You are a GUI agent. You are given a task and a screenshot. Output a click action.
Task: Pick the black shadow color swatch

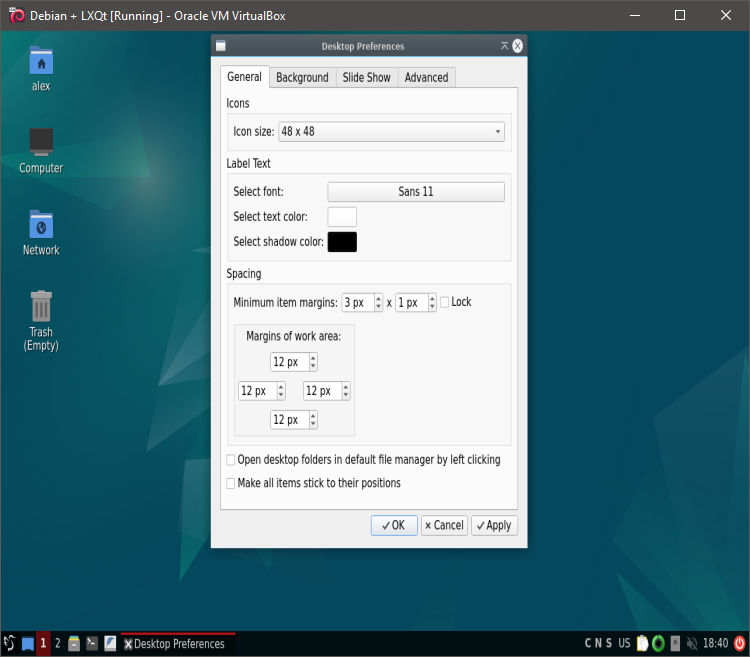click(x=342, y=242)
